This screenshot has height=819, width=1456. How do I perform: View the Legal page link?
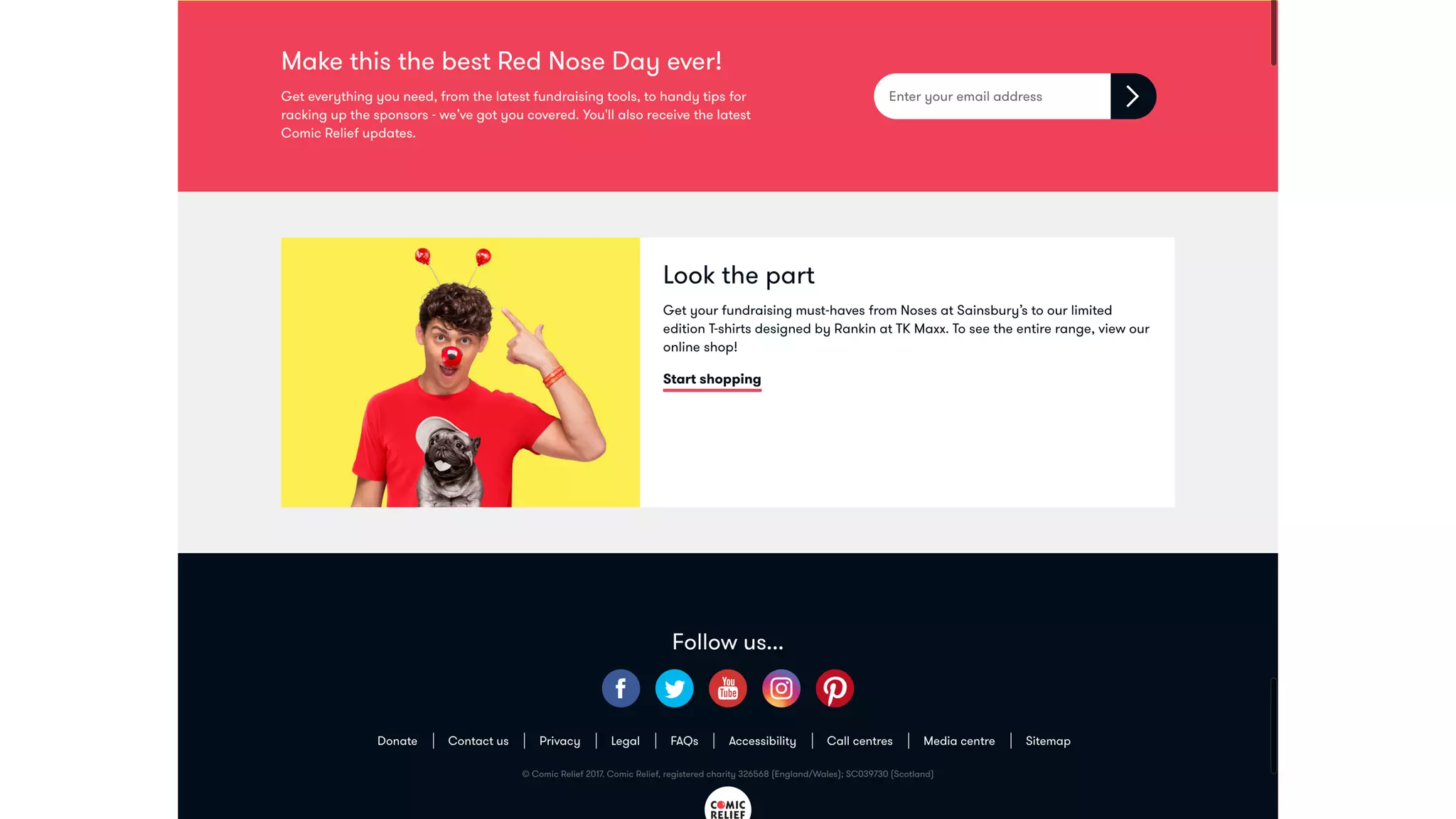625,741
